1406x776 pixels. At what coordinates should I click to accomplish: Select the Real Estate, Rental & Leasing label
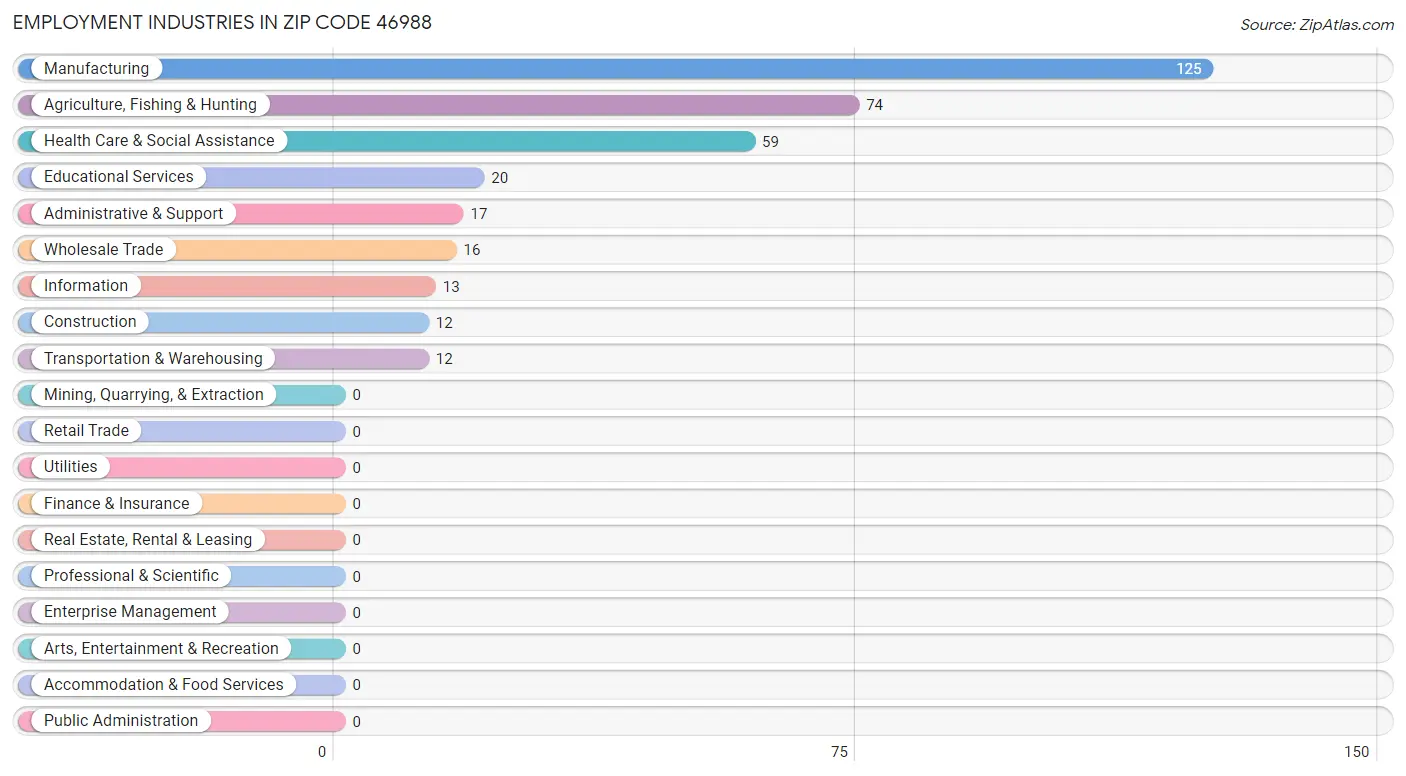[x=148, y=539]
